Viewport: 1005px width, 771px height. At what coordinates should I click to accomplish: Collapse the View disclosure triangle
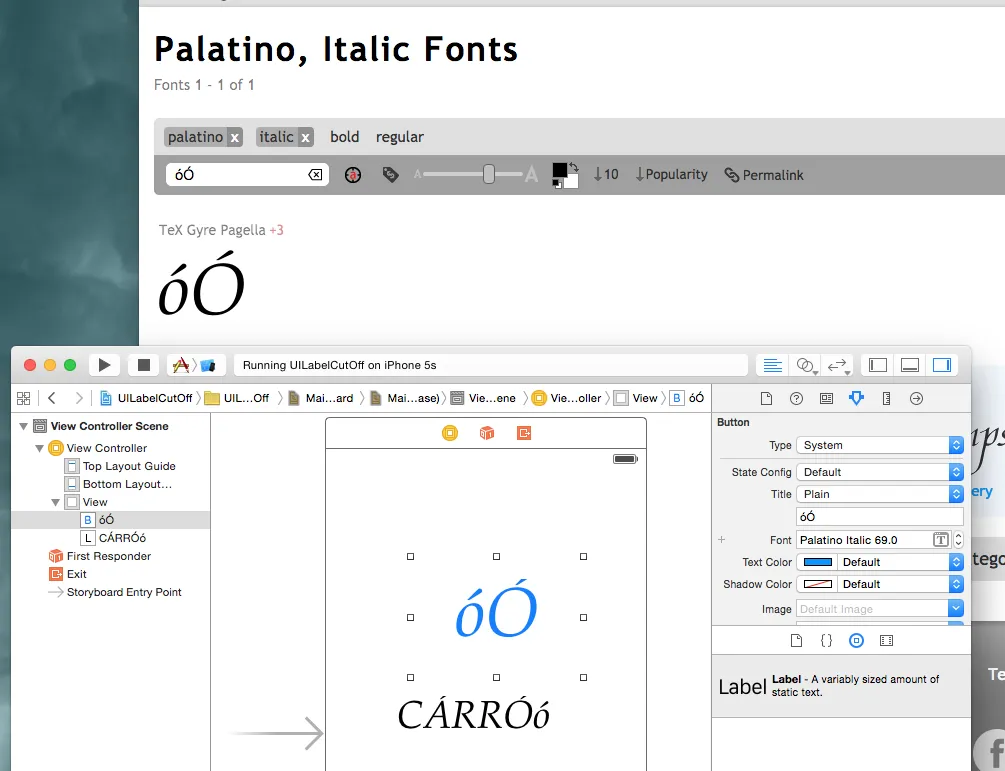56,502
